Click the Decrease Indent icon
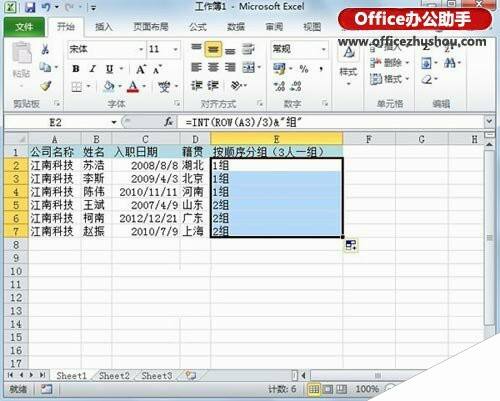The width and height of the screenshot is (500, 401). [197, 86]
